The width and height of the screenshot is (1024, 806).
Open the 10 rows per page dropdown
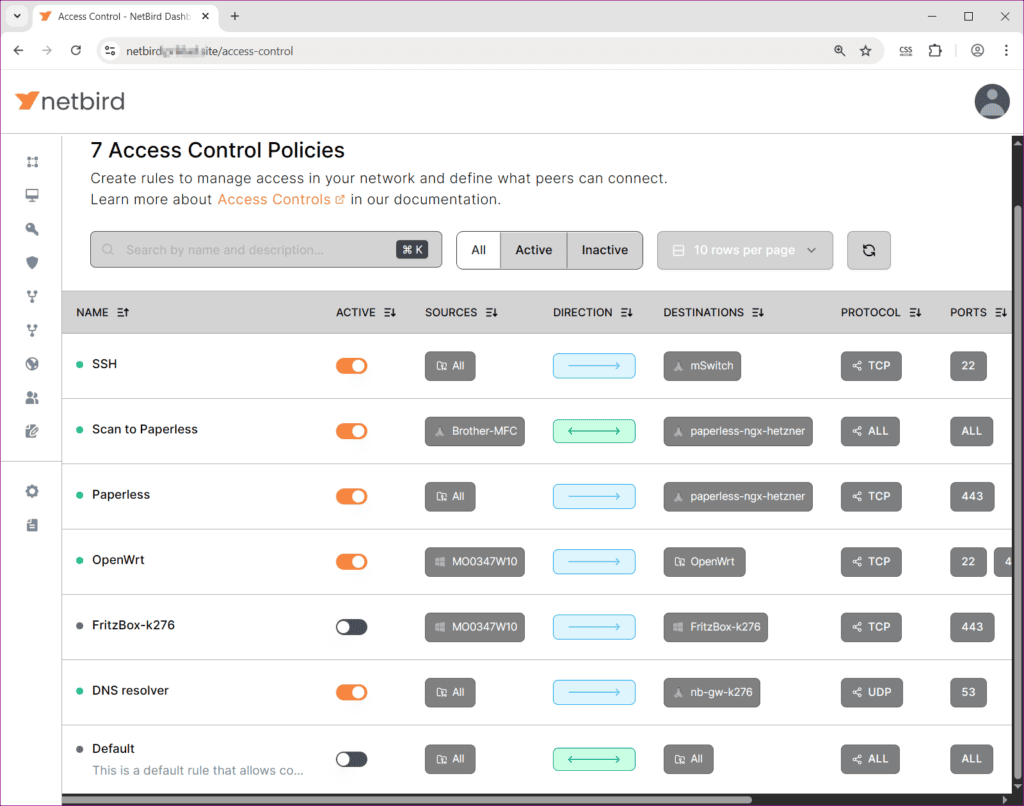coord(744,250)
